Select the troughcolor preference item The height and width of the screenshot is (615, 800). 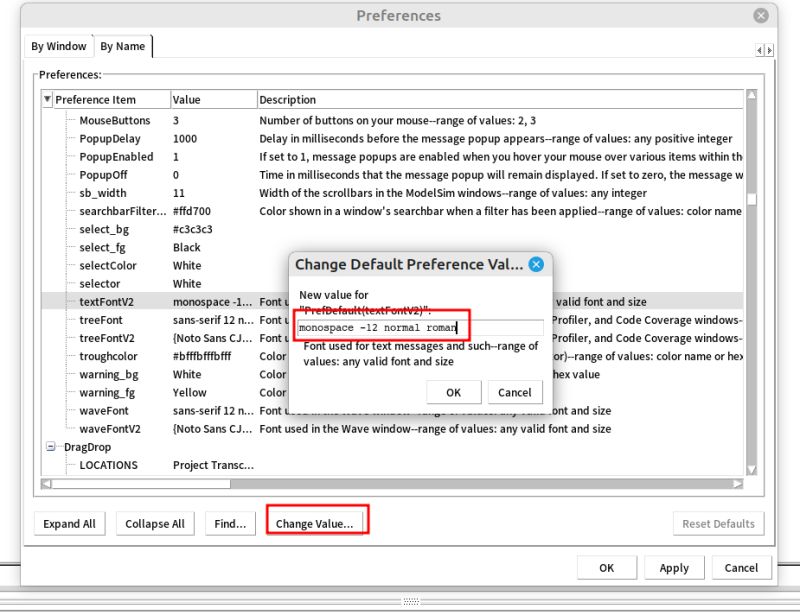(108, 356)
